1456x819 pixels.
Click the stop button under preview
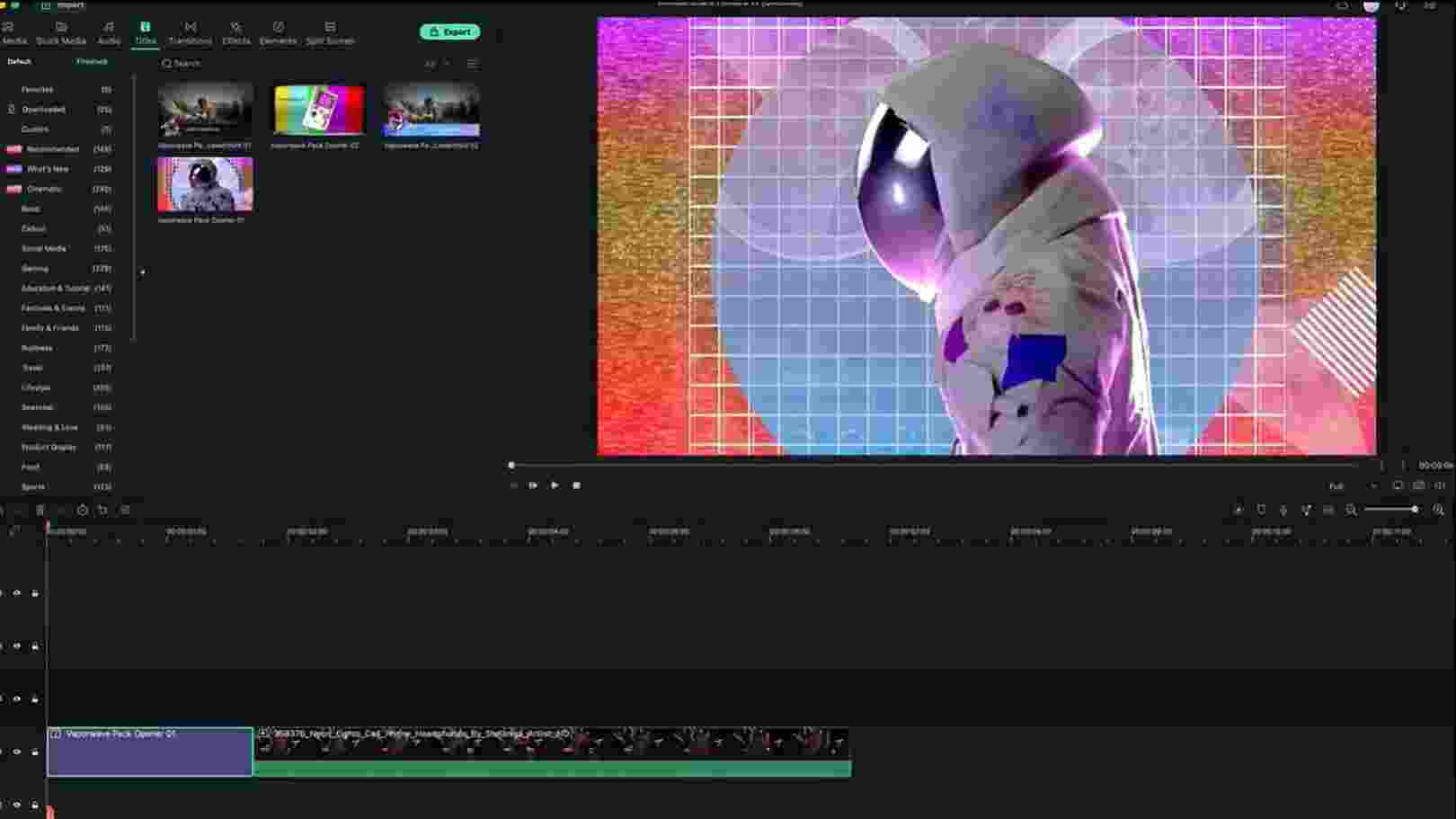(577, 485)
